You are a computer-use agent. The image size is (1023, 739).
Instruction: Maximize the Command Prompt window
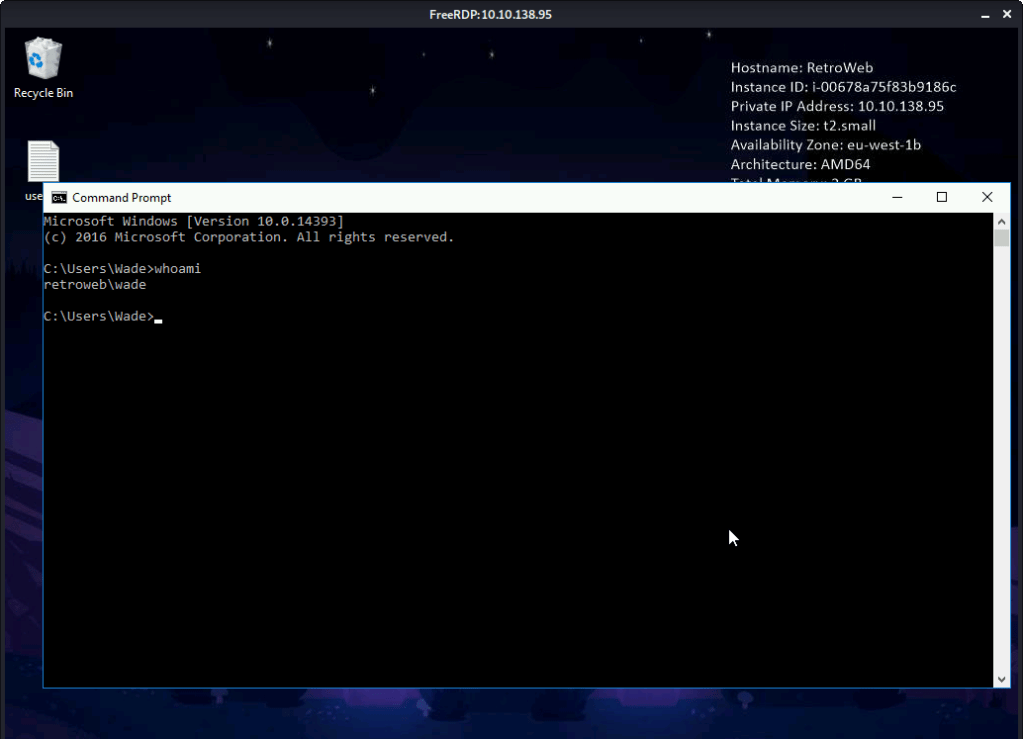pyautogui.click(x=941, y=198)
